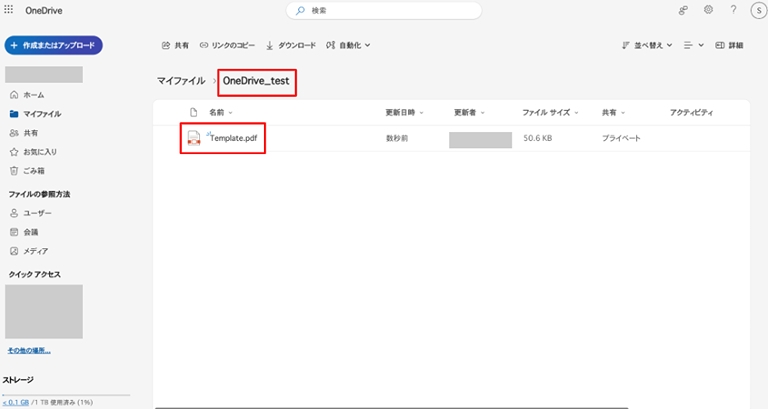
Task: Click the star favorites icon in sidebar
Action: coord(14,152)
